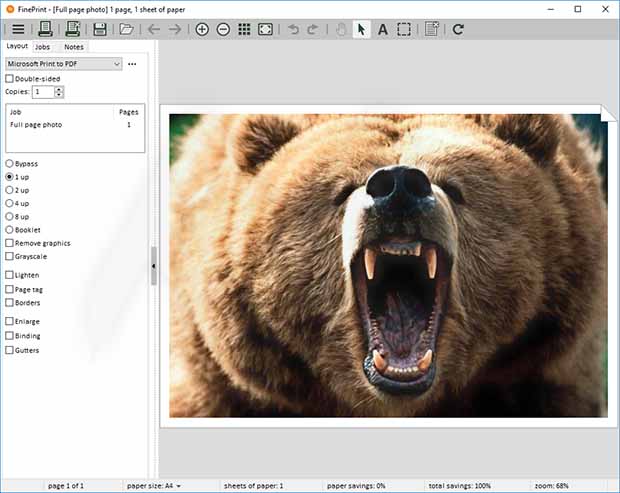Viewport: 620px width, 493px height.
Task: Collapse the side panel arrow handle
Action: [154, 266]
